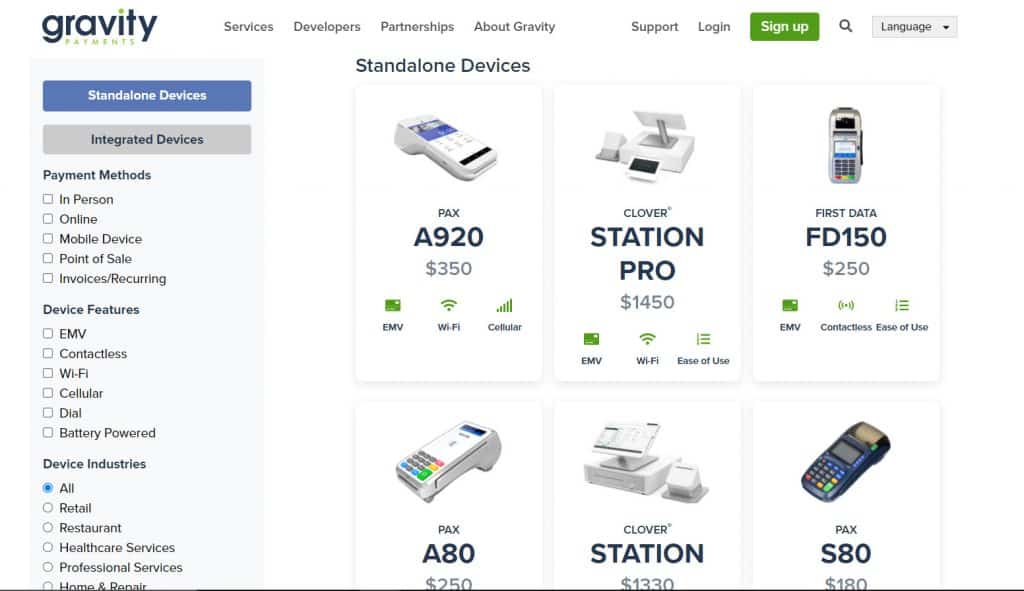The height and width of the screenshot is (591, 1024).
Task: Open the Services menu
Action: (x=248, y=27)
